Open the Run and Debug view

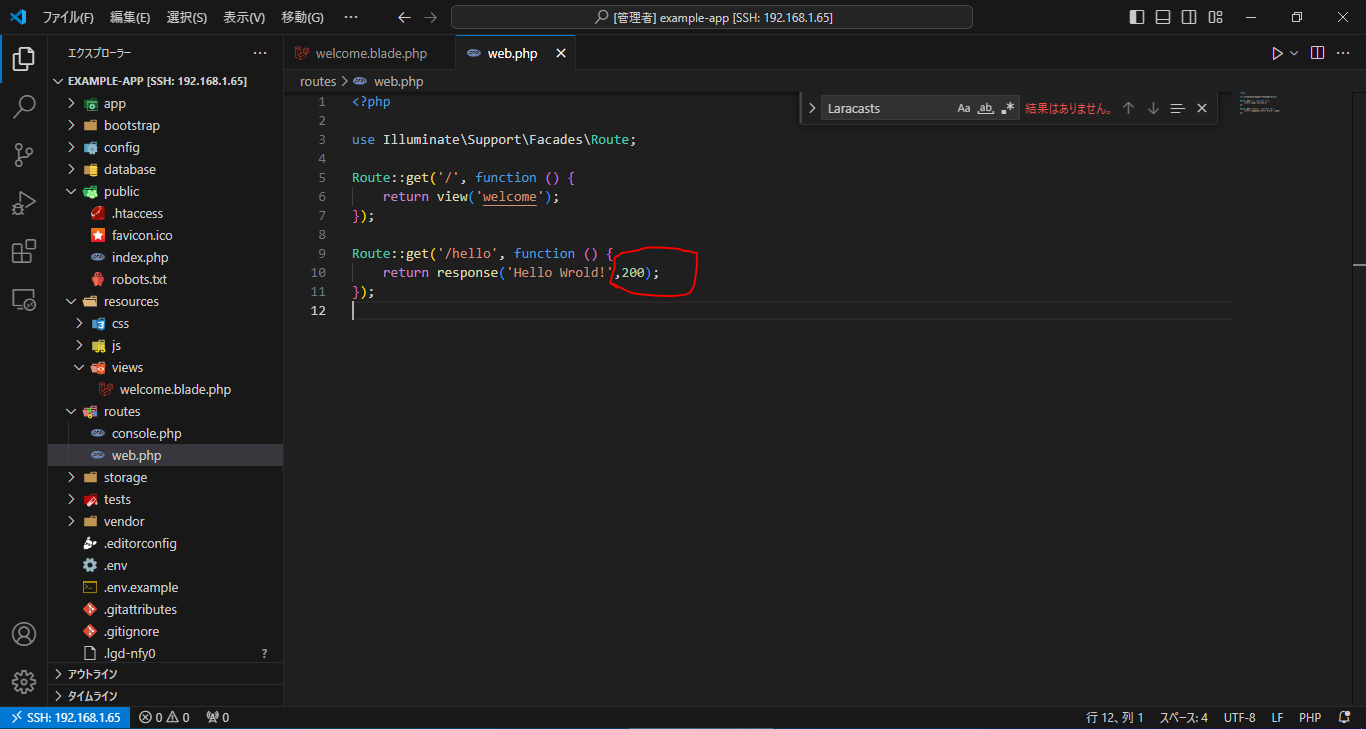(24, 203)
